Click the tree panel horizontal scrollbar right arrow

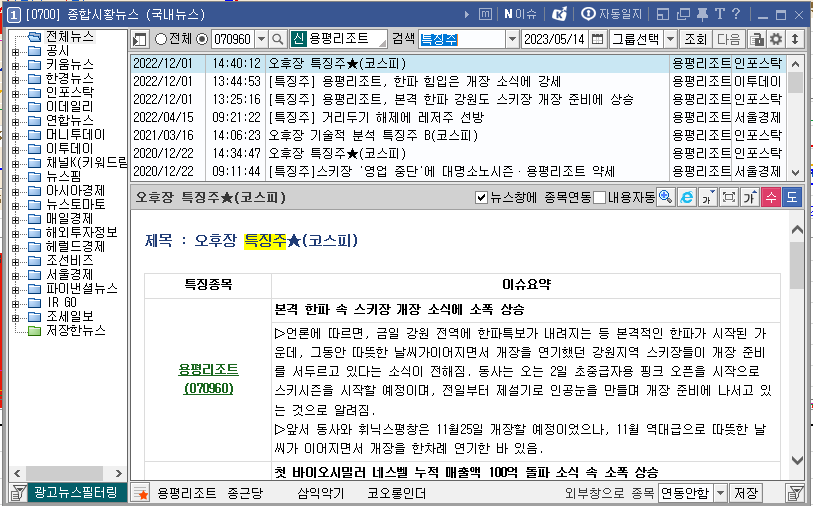click(118, 473)
